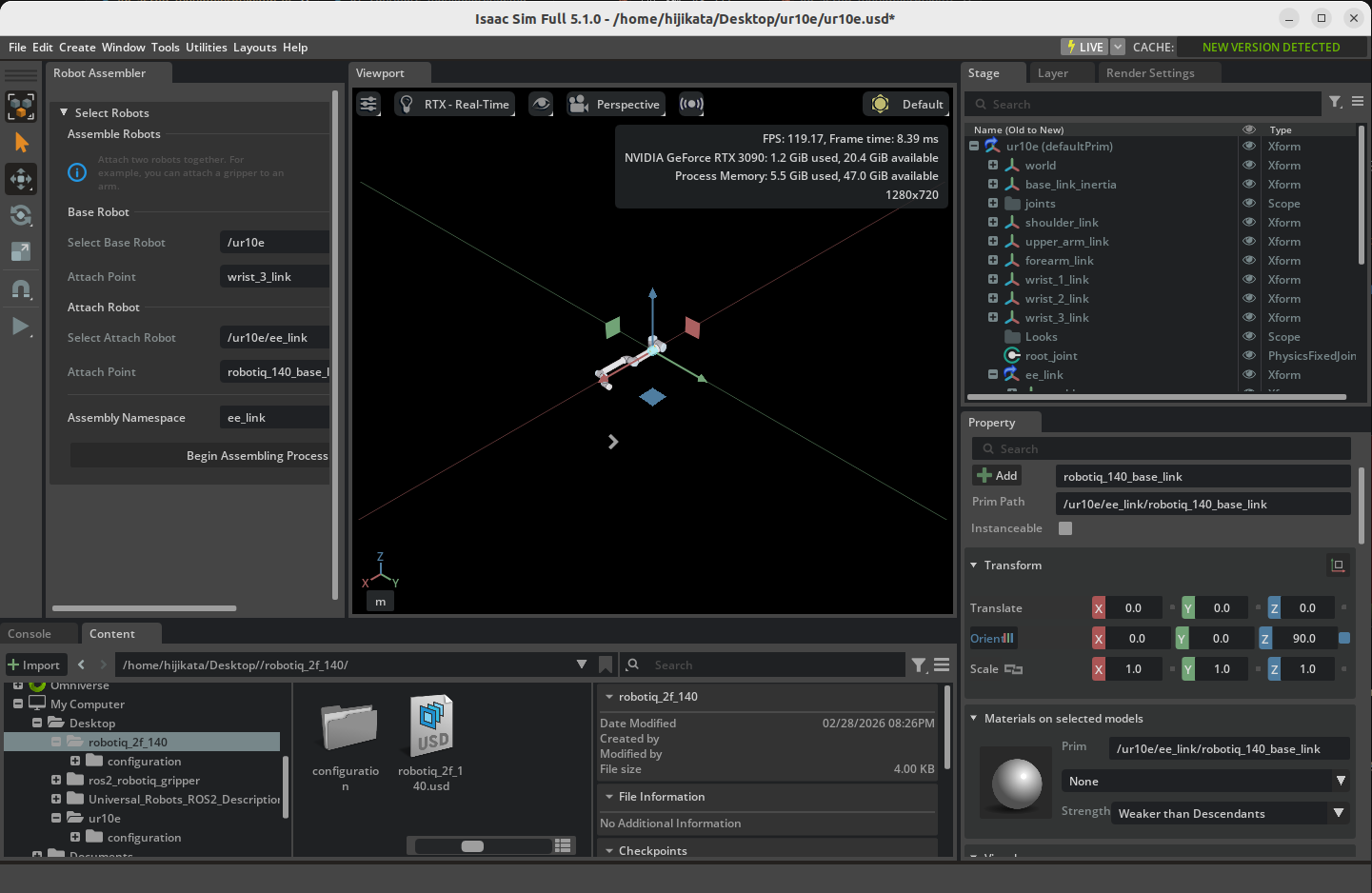The width and height of the screenshot is (1372, 893).
Task: Hide the wrist_3_link using its eye icon
Action: (x=1248, y=317)
